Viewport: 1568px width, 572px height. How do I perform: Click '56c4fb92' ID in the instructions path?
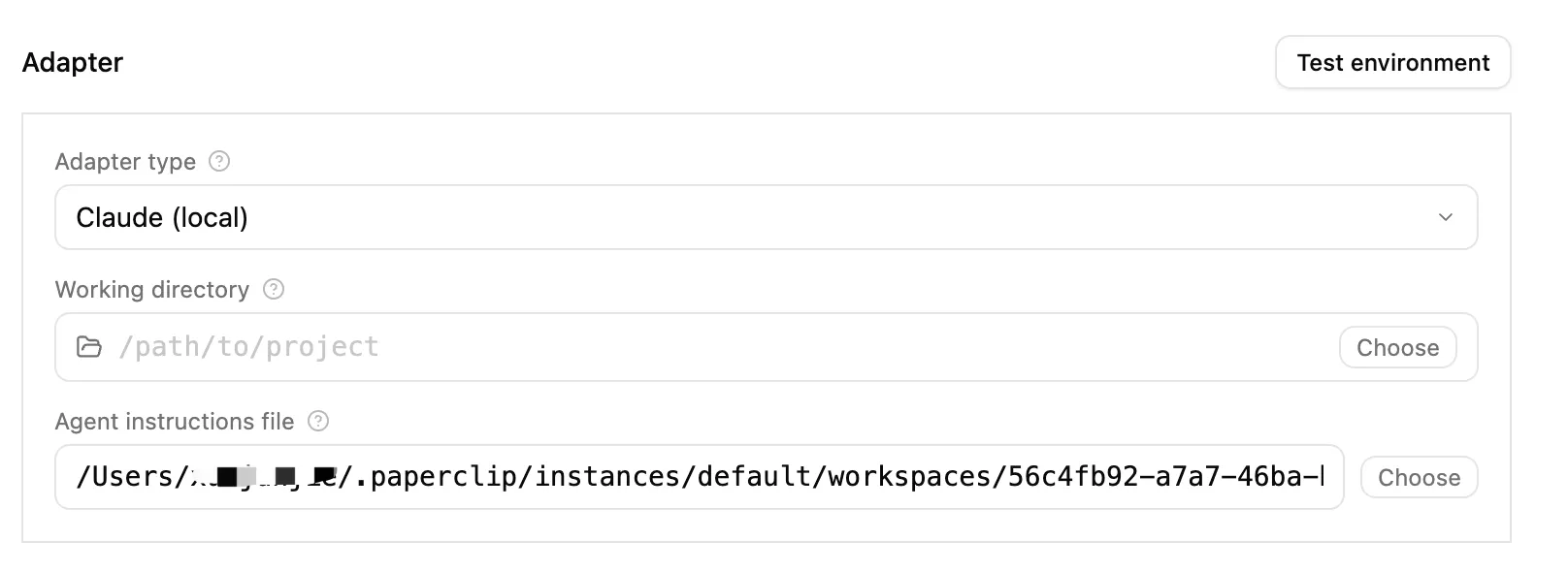[1072, 477]
